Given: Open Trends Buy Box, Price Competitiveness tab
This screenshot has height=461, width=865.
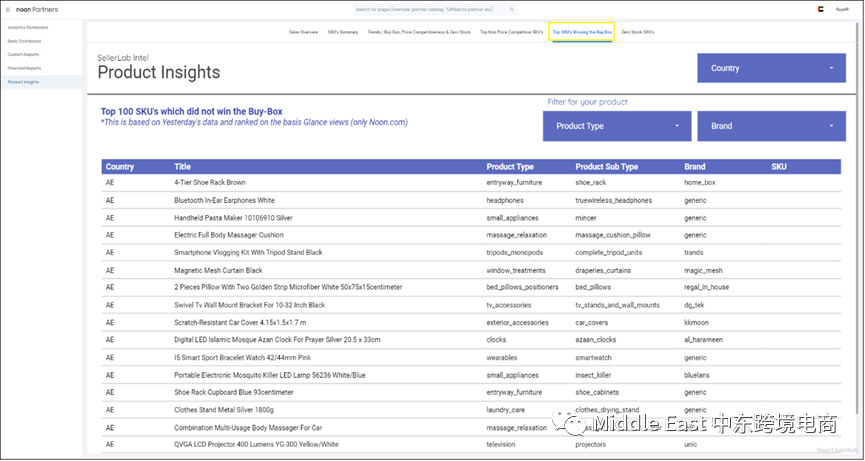Looking at the screenshot, I should tap(419, 32).
